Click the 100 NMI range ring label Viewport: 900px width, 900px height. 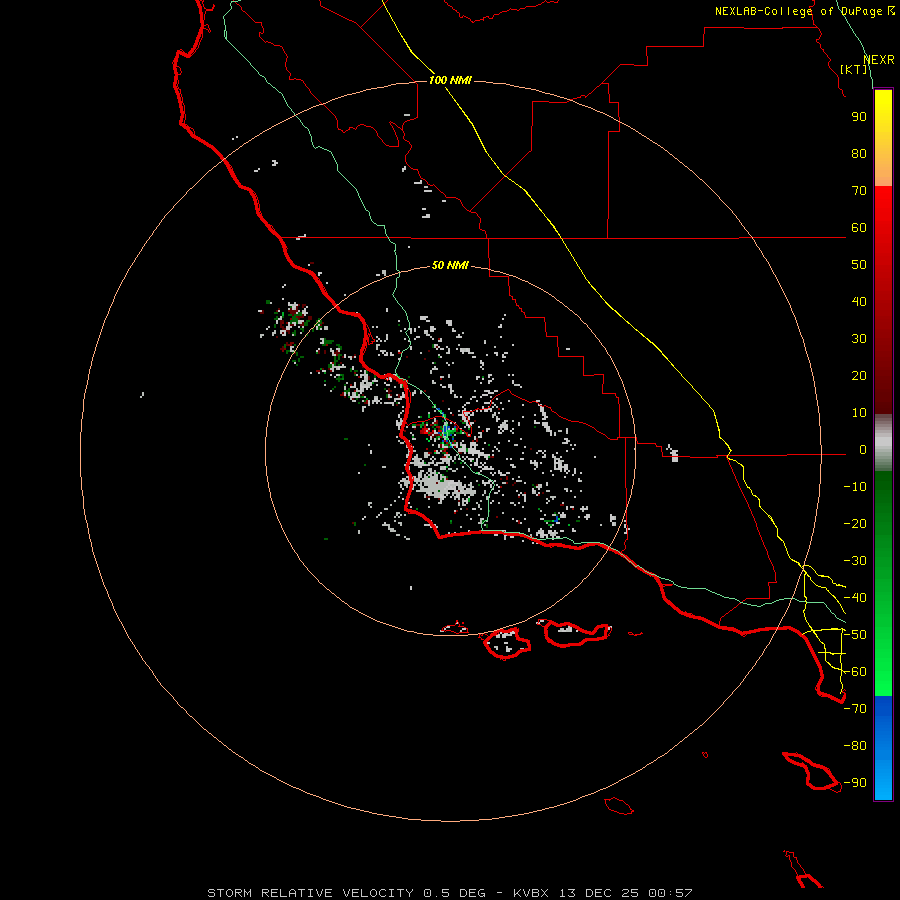point(450,80)
